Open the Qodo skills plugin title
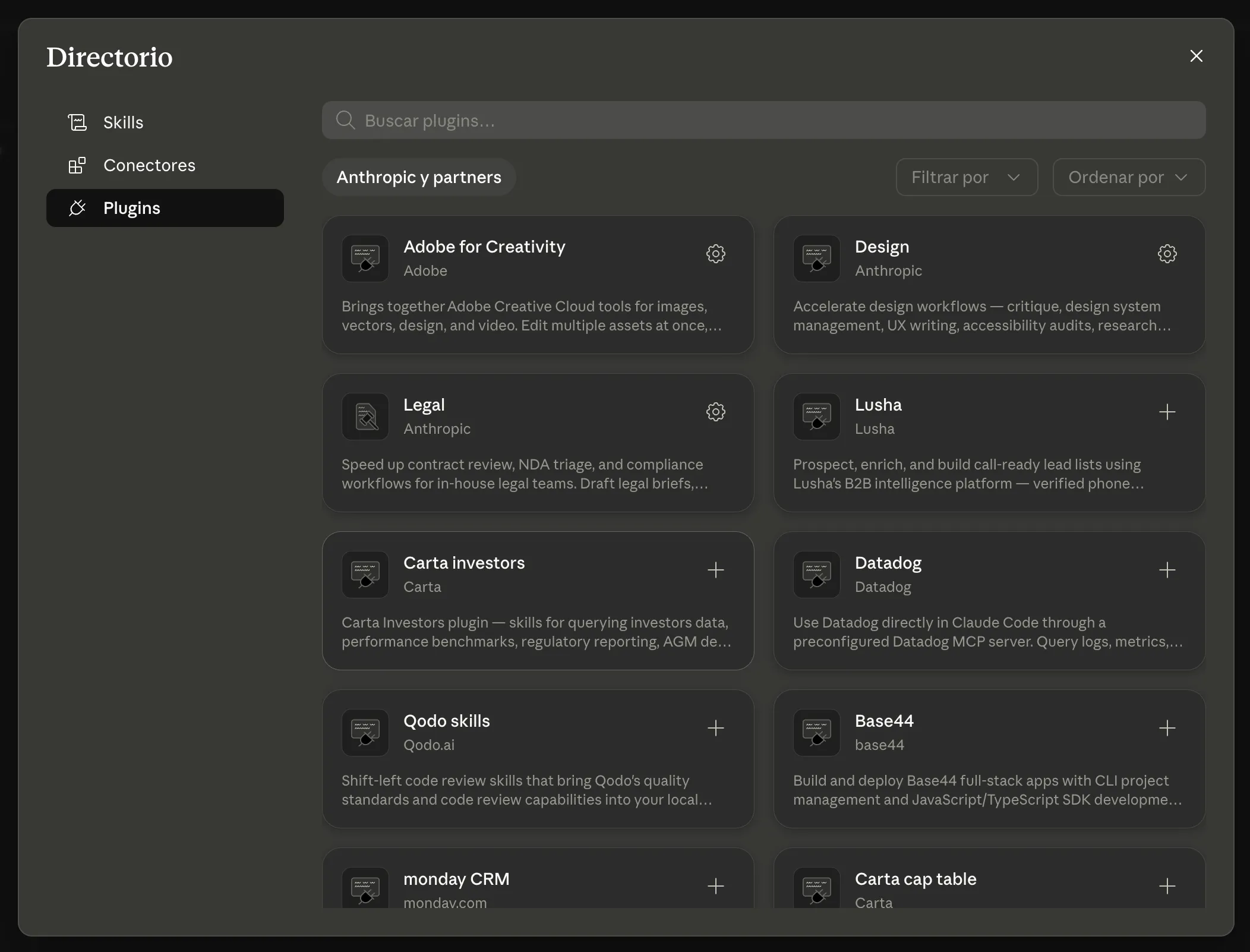This screenshot has width=1250, height=952. click(x=447, y=721)
